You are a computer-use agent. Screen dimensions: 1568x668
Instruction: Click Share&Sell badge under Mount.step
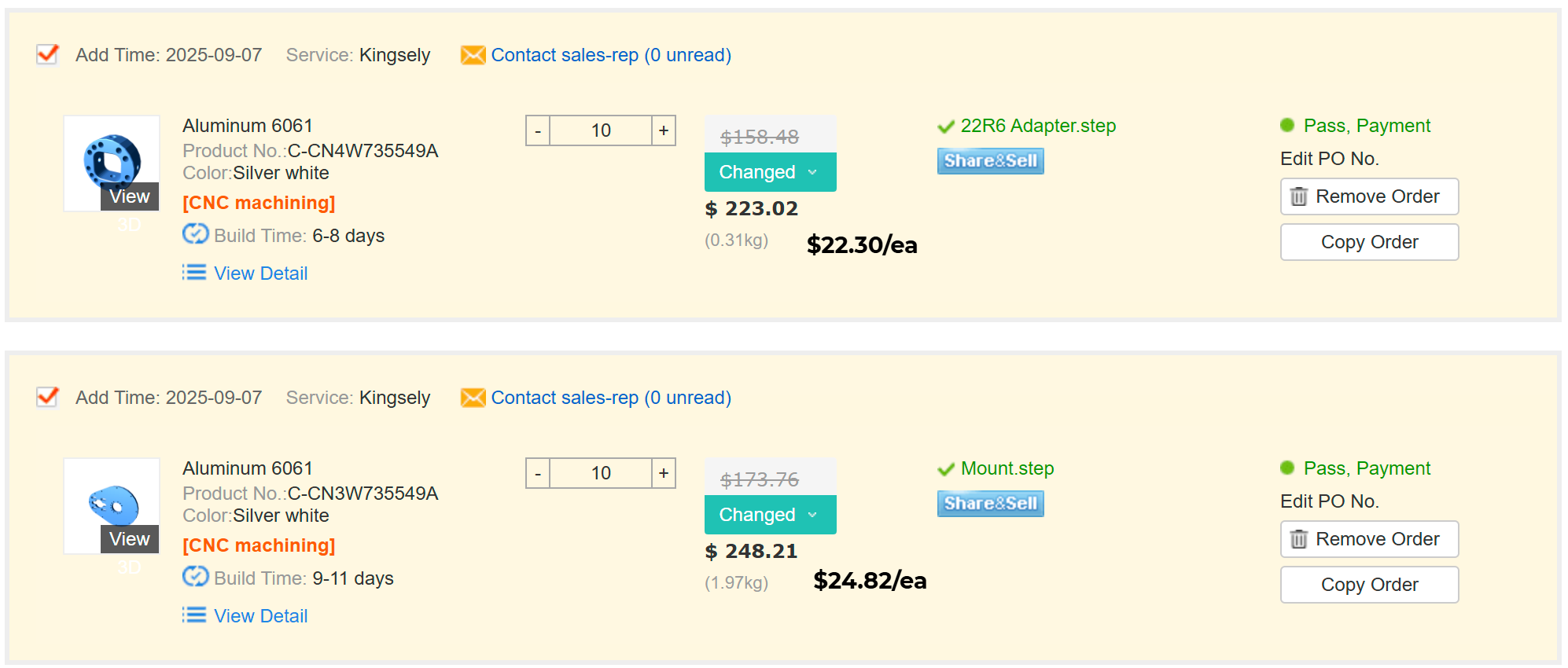click(990, 504)
